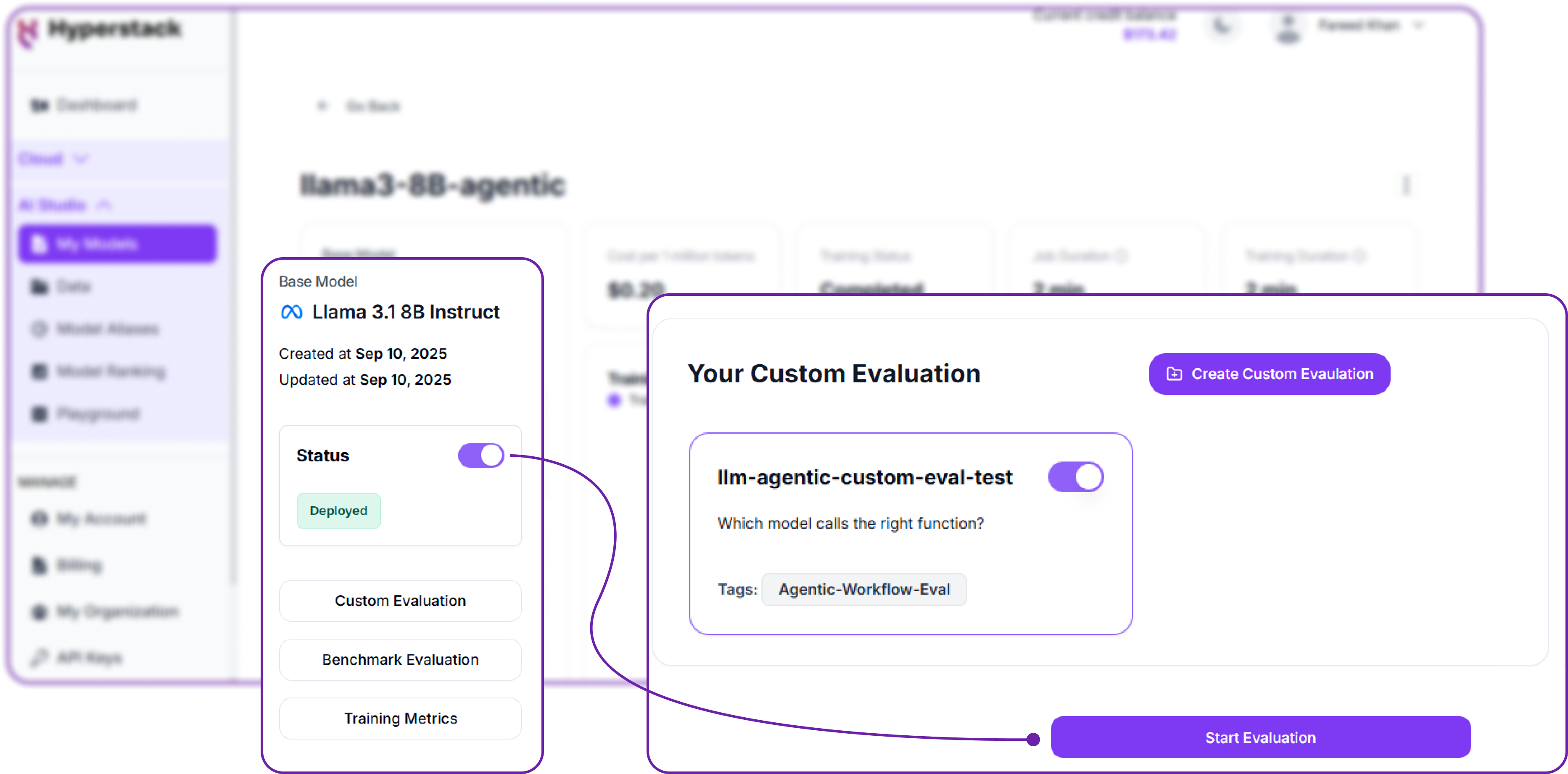Click the Data folder icon in sidebar
This screenshot has width=1568, height=774.
(40, 287)
